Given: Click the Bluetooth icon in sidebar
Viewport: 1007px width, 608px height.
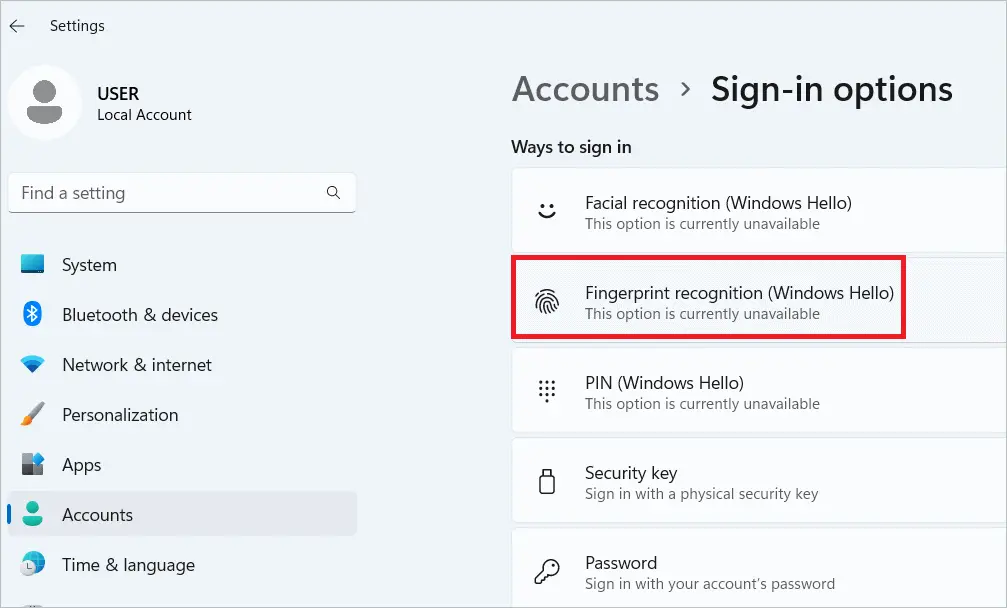Looking at the screenshot, I should [x=32, y=314].
